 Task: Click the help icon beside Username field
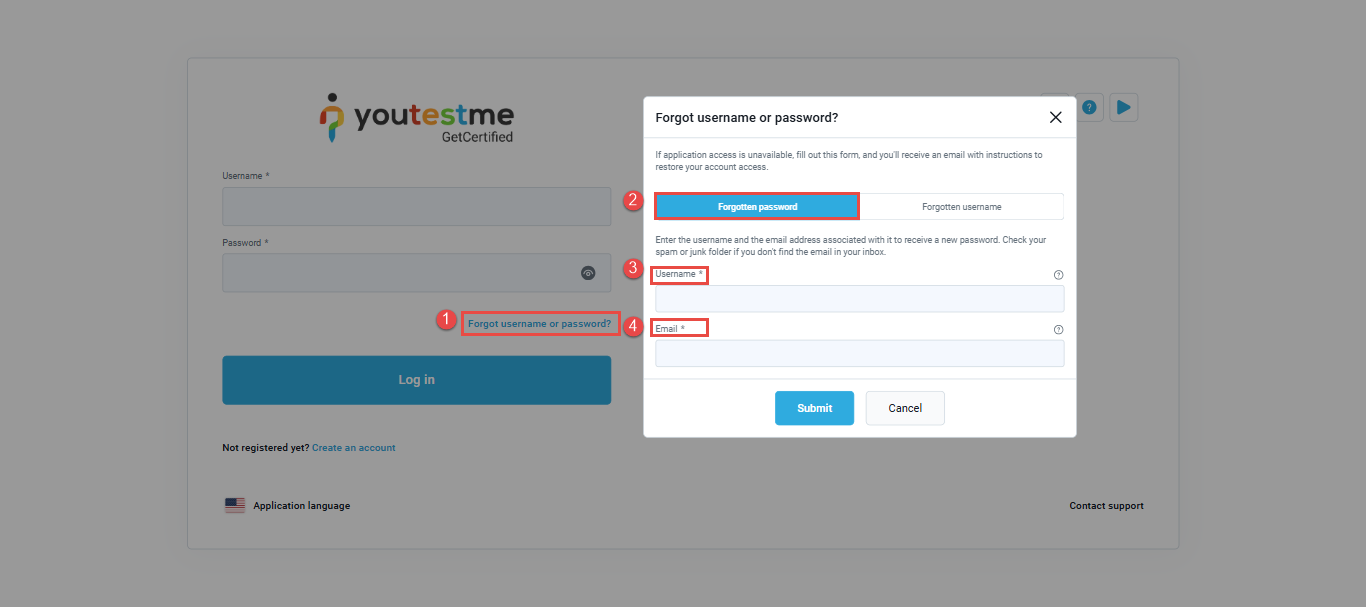pos(1058,275)
